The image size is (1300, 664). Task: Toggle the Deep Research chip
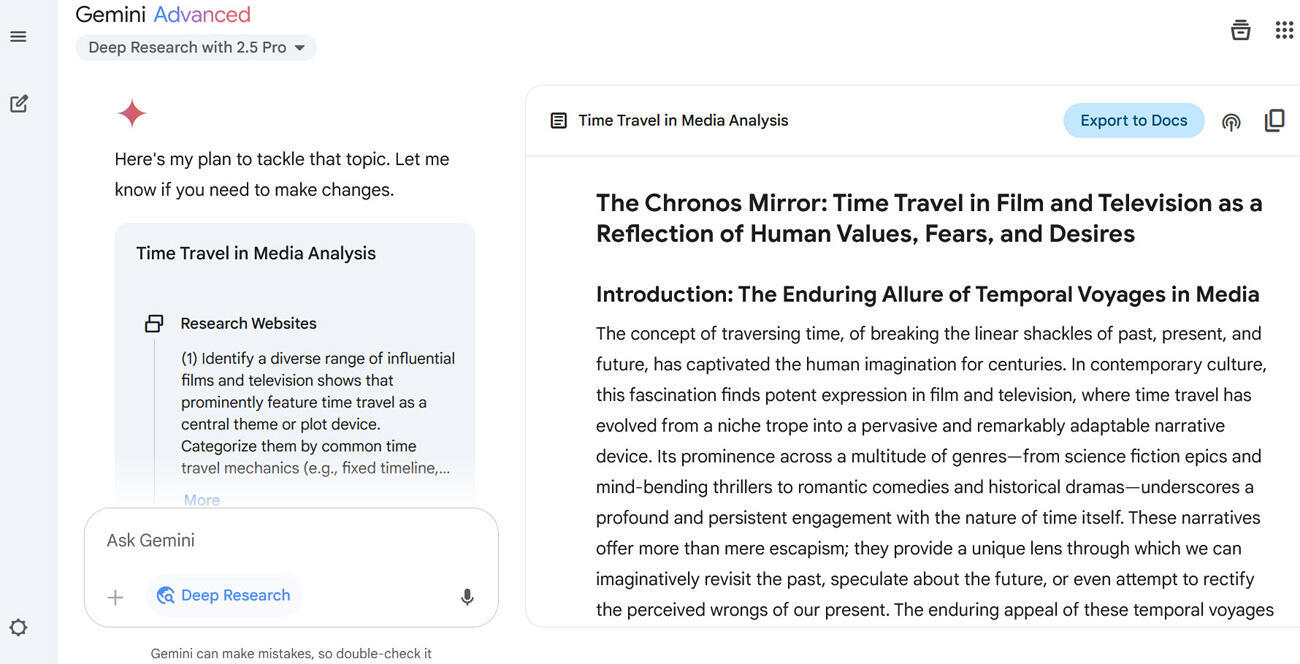pyautogui.click(x=224, y=596)
